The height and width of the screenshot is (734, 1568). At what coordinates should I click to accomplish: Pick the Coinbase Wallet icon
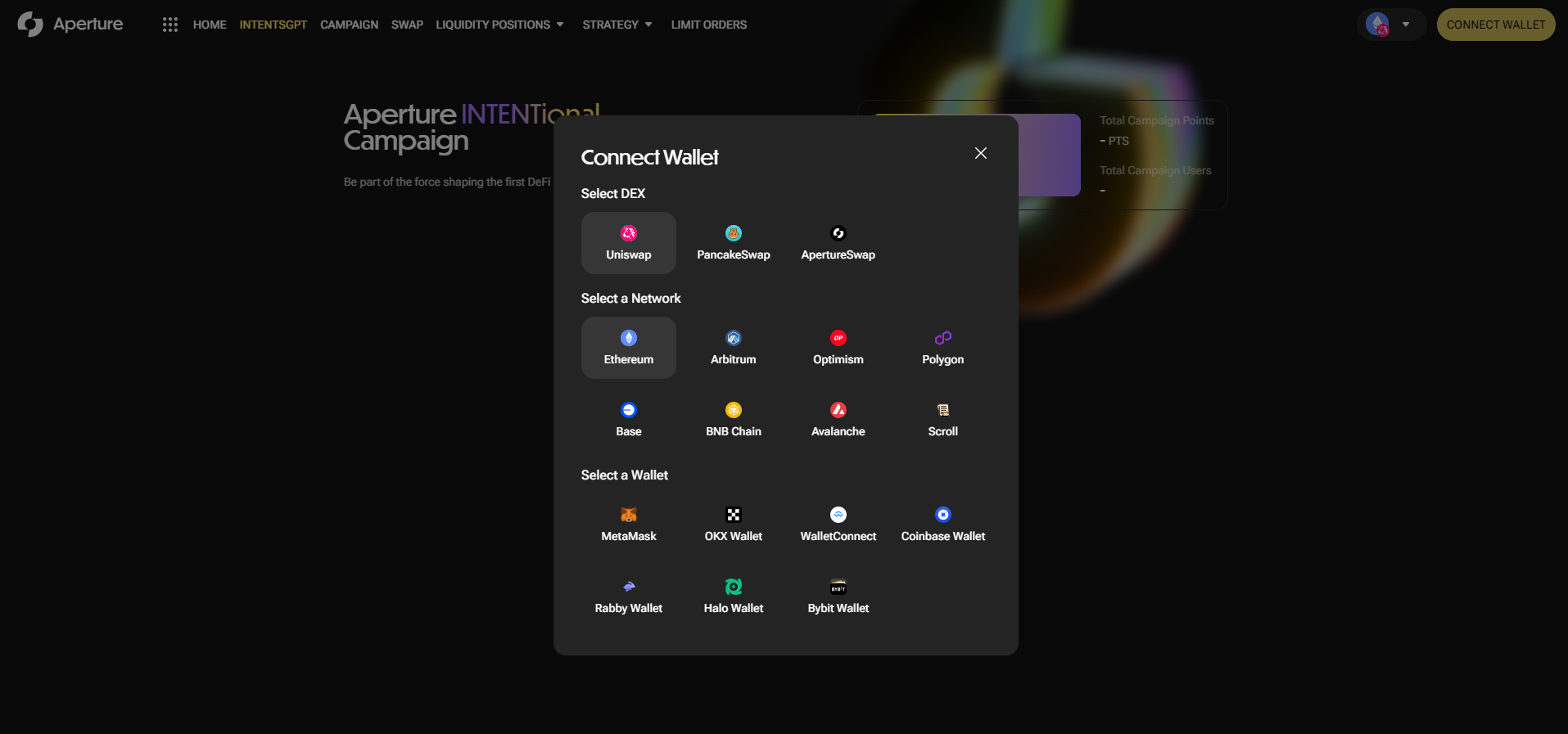[943, 515]
